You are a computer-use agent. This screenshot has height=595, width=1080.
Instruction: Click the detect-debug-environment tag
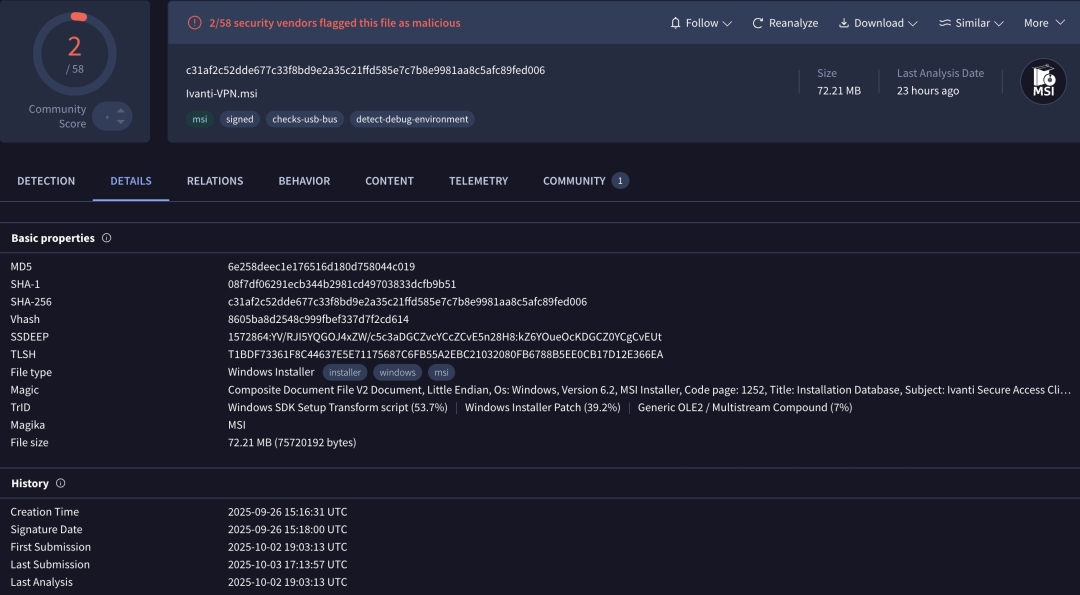point(412,119)
